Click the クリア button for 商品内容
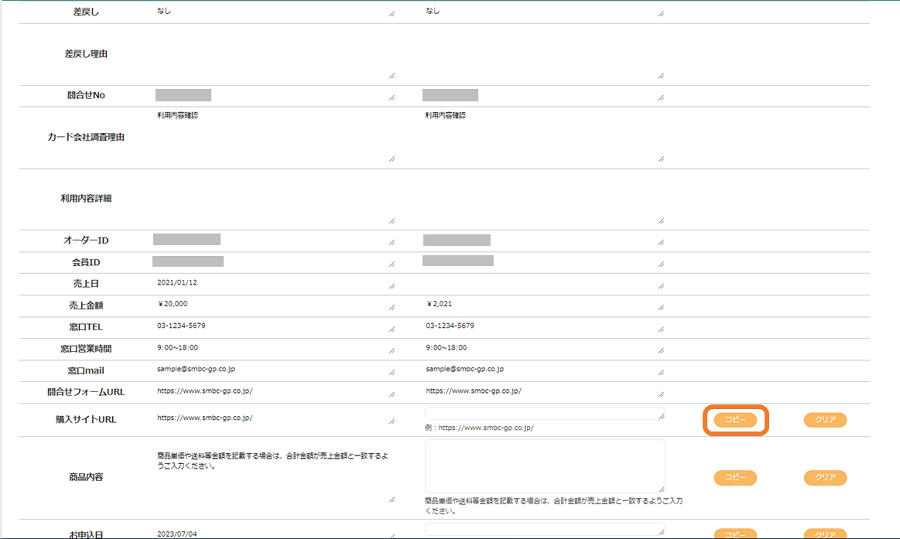The height and width of the screenshot is (539, 900). click(x=825, y=478)
